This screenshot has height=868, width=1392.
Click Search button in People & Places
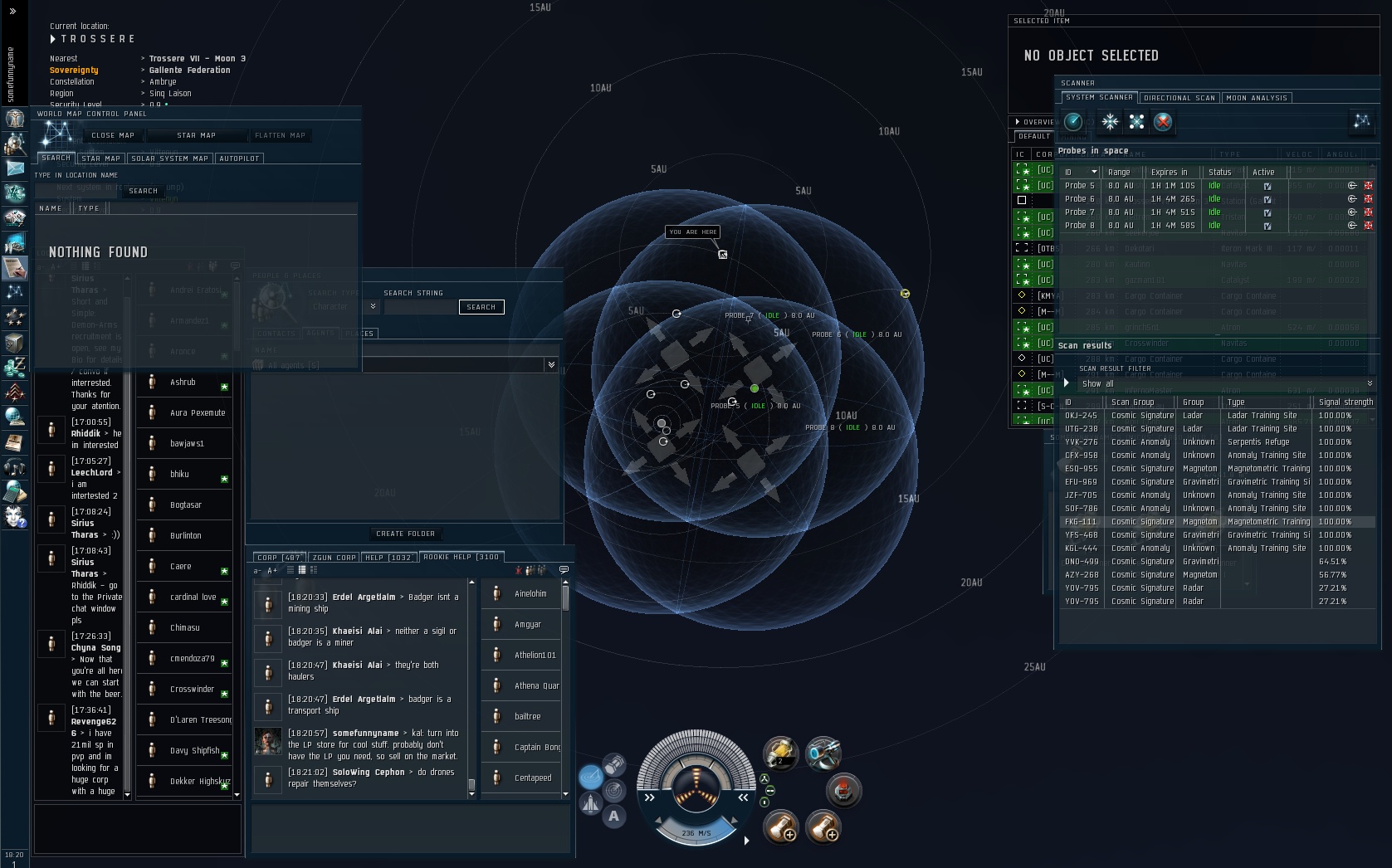481,307
